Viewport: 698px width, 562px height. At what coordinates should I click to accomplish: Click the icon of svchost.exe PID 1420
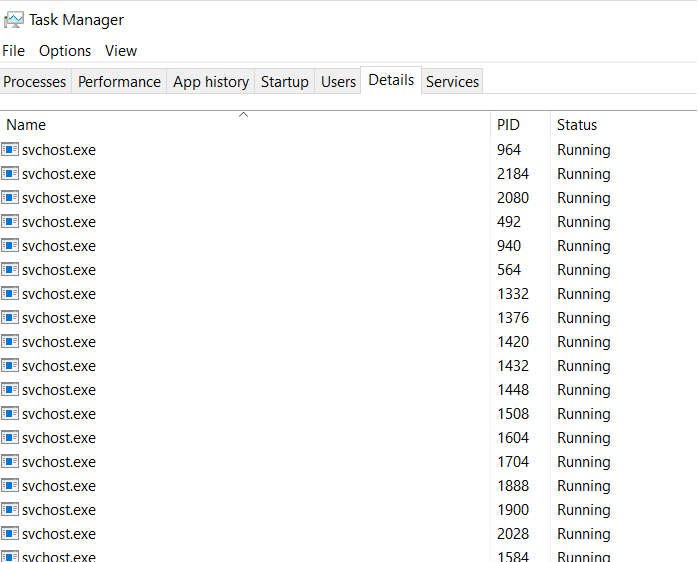click(10, 342)
